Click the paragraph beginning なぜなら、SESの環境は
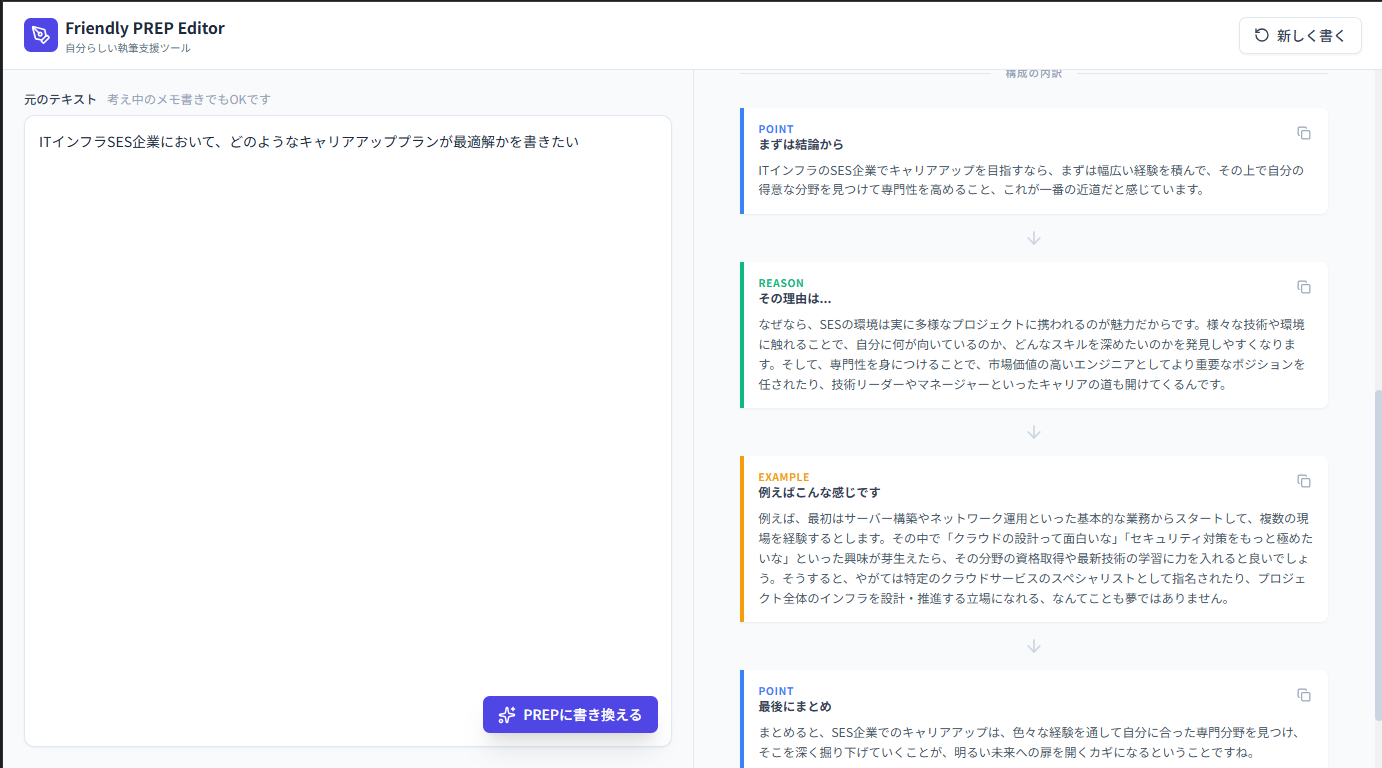Screen dimensions: 1382x768 coord(1032,354)
